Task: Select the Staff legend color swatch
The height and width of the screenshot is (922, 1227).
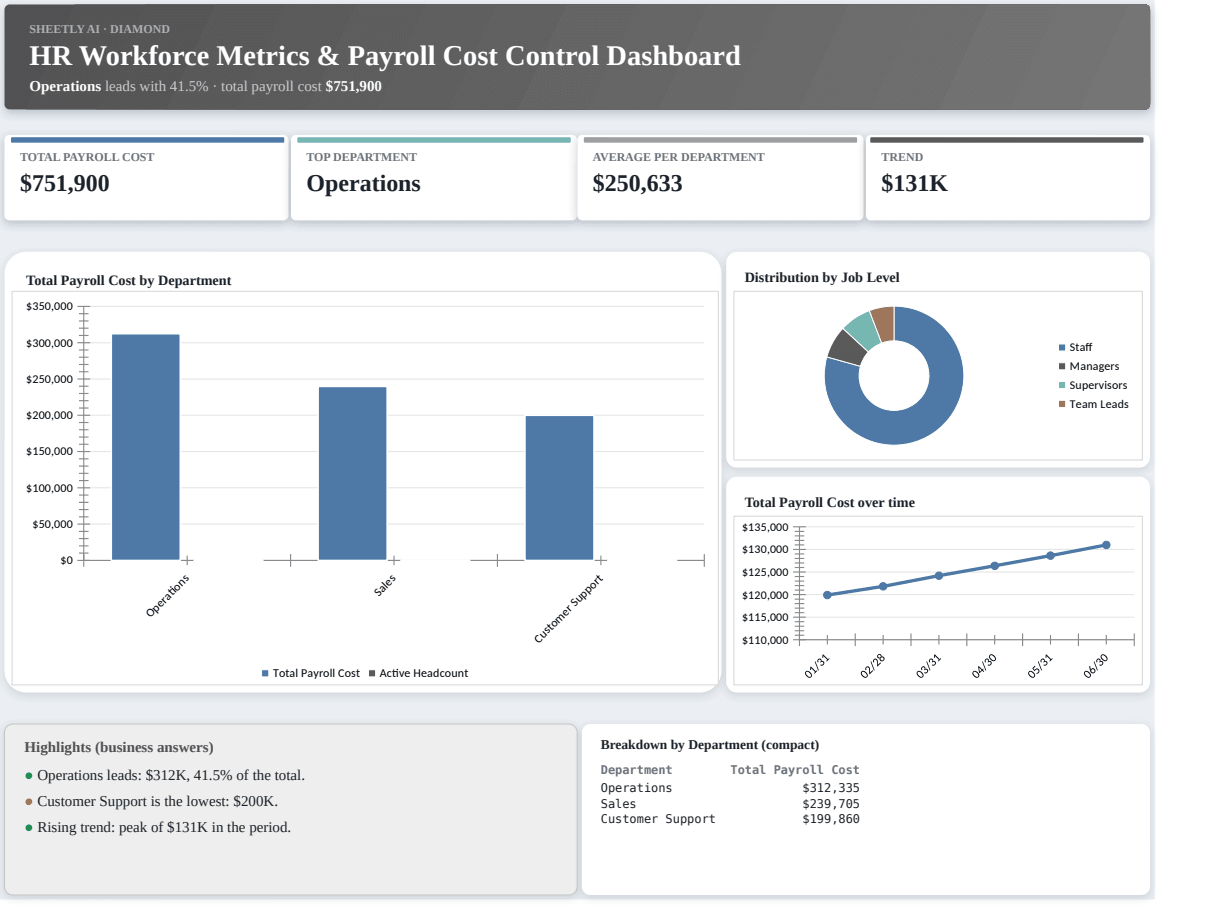Action: (x=1062, y=347)
